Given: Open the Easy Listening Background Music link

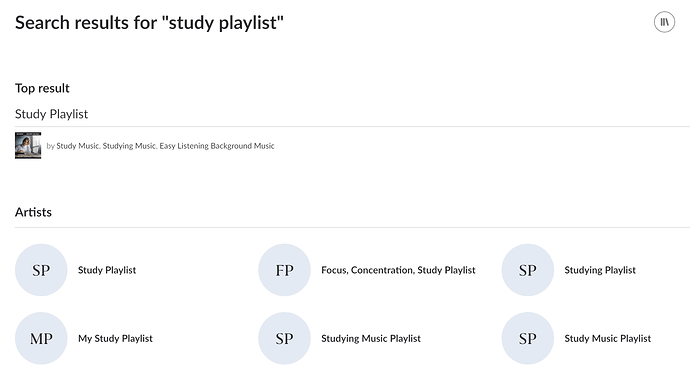Looking at the screenshot, I should (x=217, y=146).
